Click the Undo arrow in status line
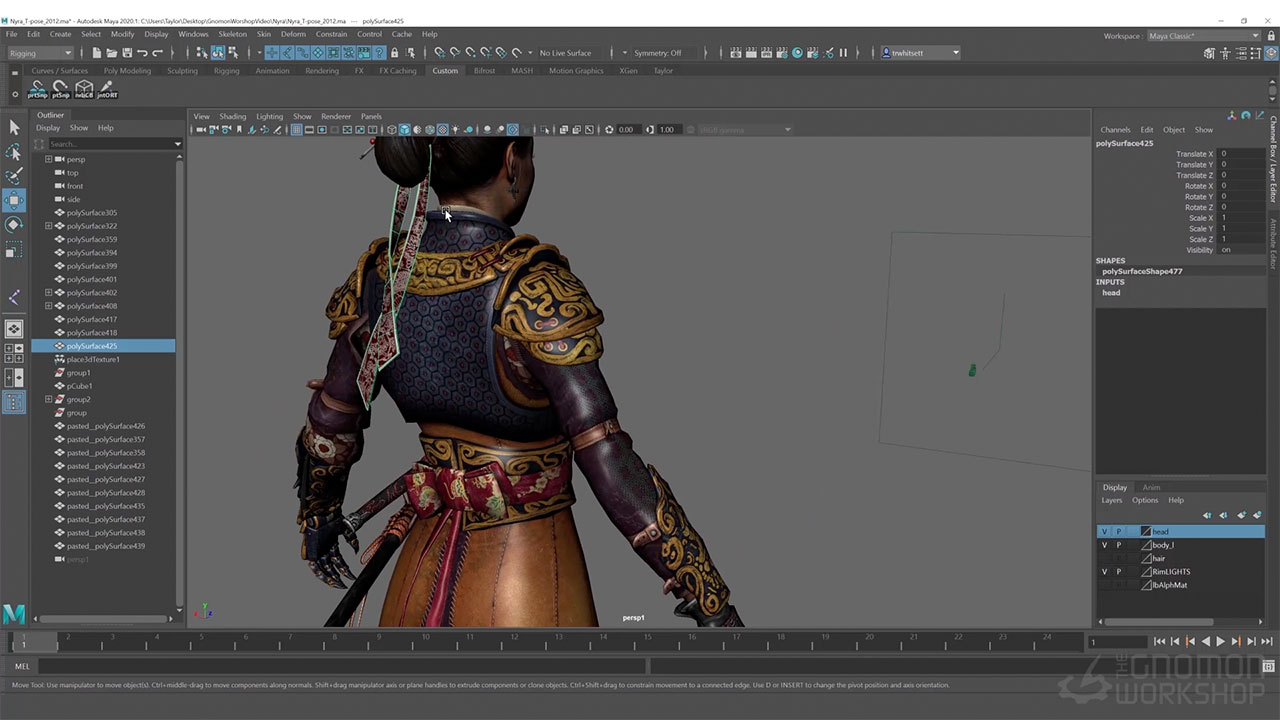Screen dimensions: 1280x720 [141, 53]
